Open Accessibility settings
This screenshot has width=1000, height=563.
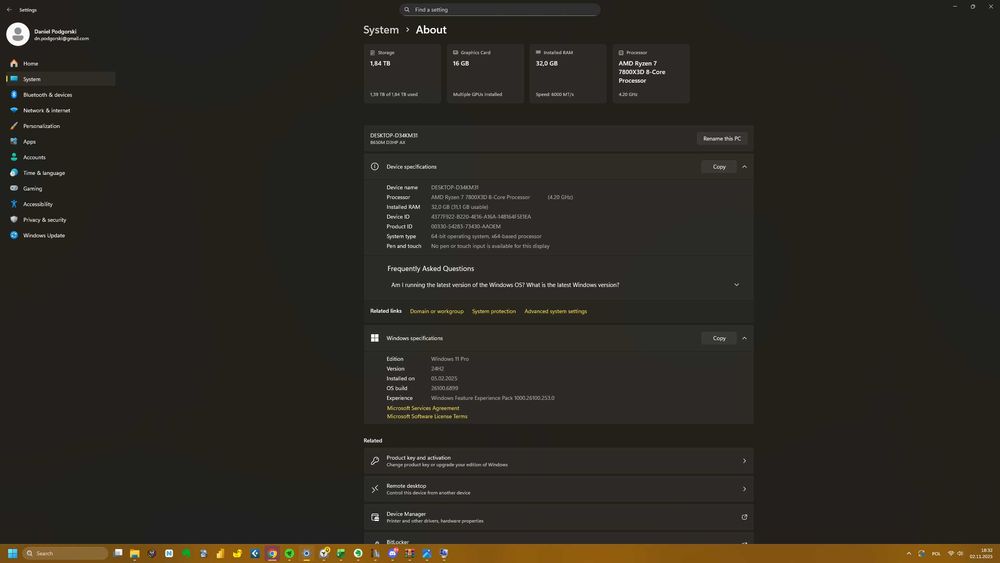pyautogui.click(x=38, y=204)
